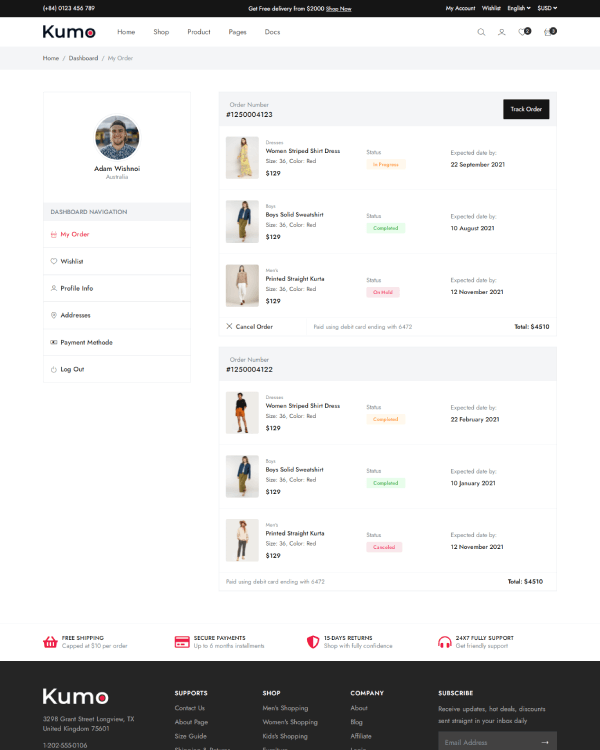
Task: Expand the English language dropdown
Action: (x=519, y=8)
